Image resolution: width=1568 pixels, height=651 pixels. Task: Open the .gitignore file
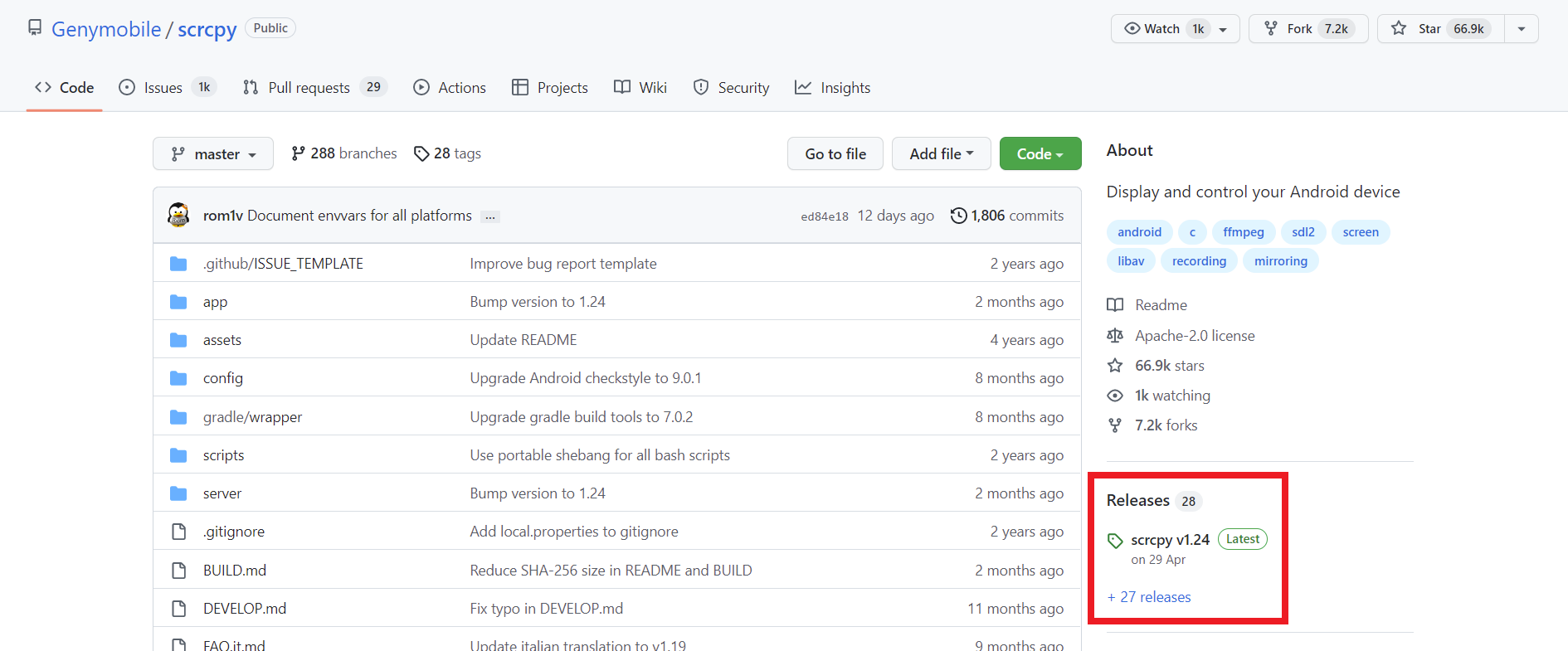pyautogui.click(x=234, y=532)
